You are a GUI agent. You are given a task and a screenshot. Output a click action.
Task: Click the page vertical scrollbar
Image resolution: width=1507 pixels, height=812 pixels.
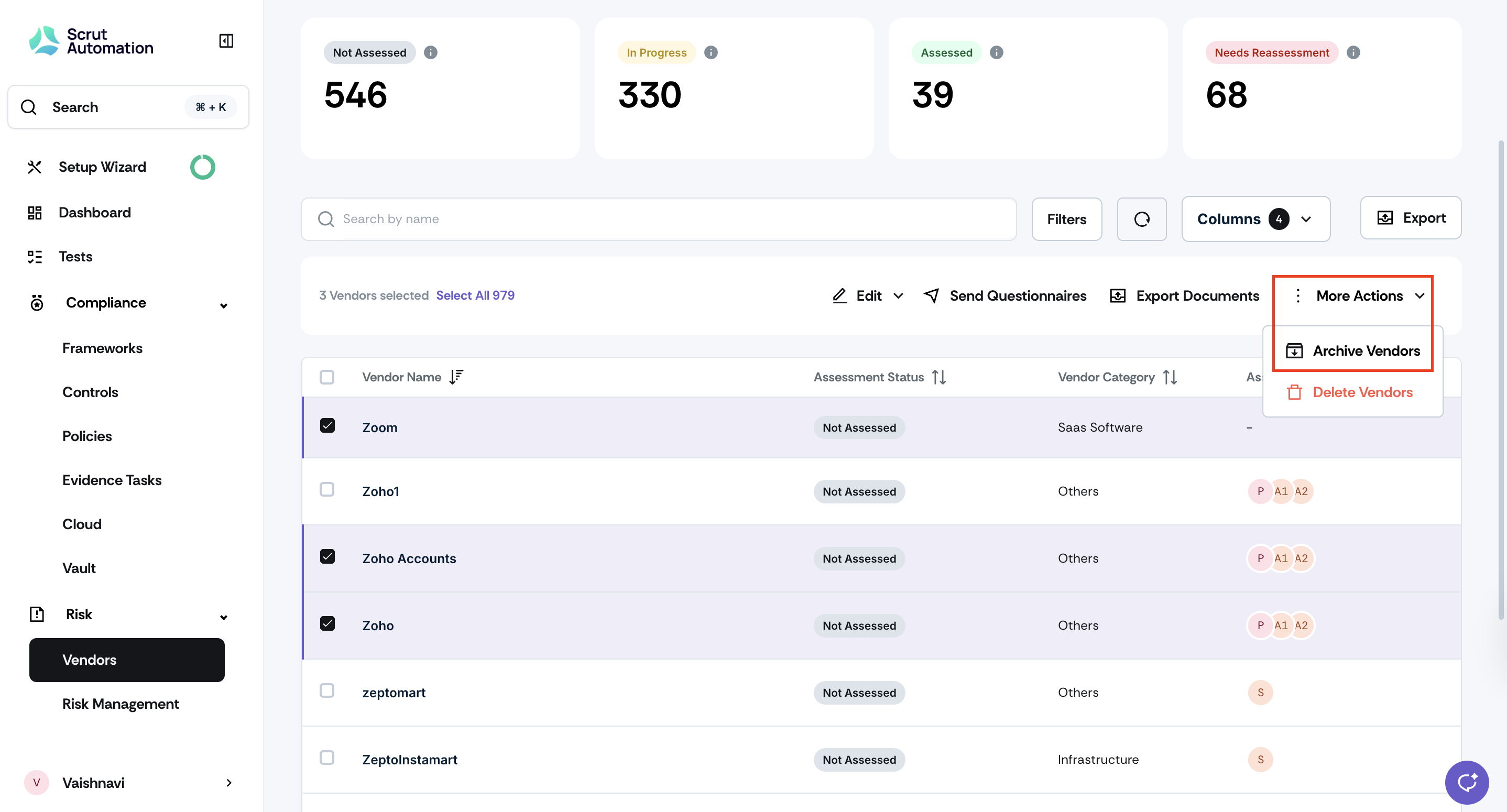[x=1501, y=380]
